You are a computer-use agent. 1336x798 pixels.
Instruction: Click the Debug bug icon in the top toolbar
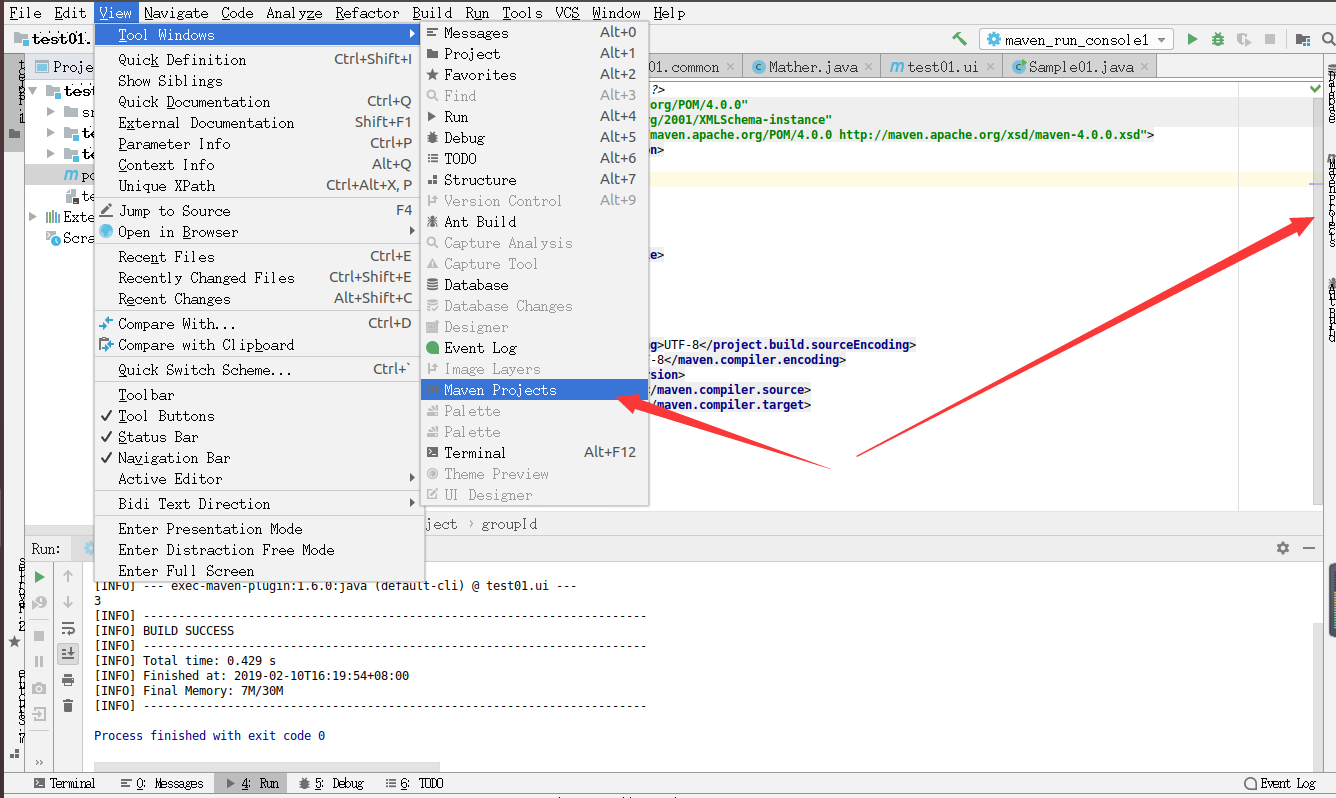tap(1218, 39)
